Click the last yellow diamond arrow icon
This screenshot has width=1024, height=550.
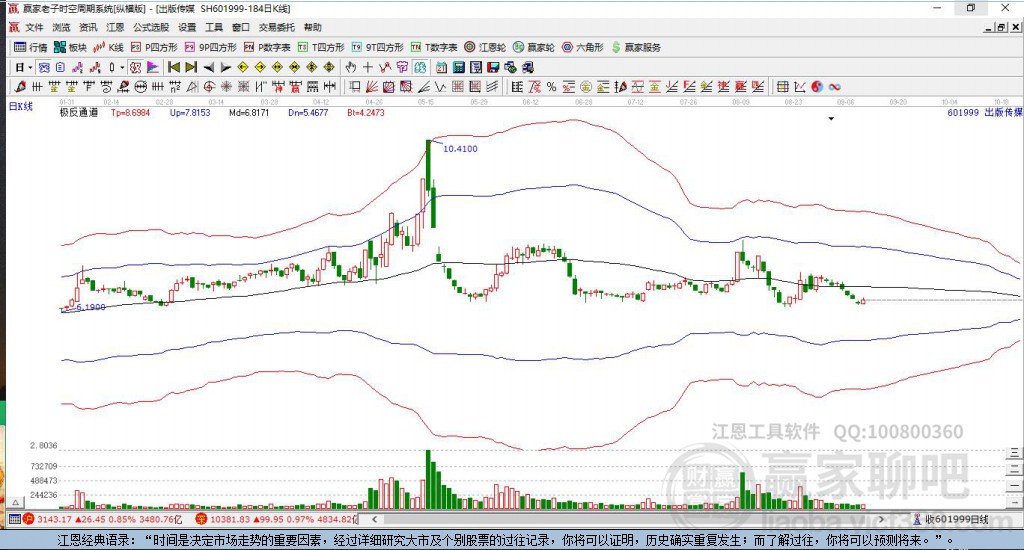328,67
